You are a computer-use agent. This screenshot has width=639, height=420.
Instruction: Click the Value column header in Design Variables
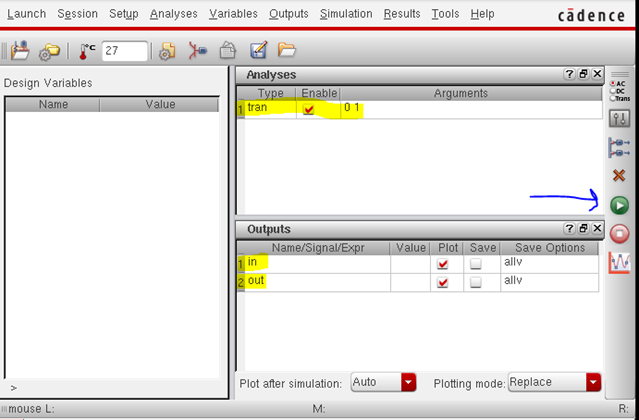click(x=160, y=105)
